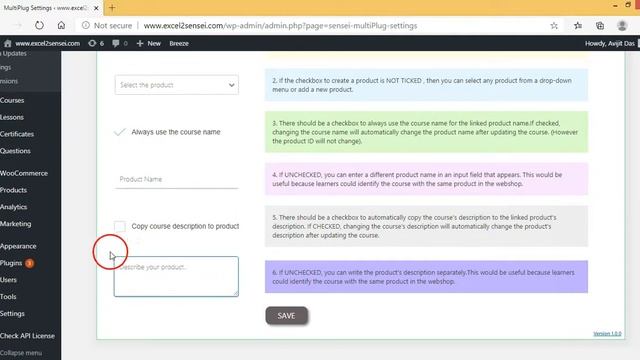Click the pink note starting '4. If UNCHECKED'

click(x=427, y=179)
